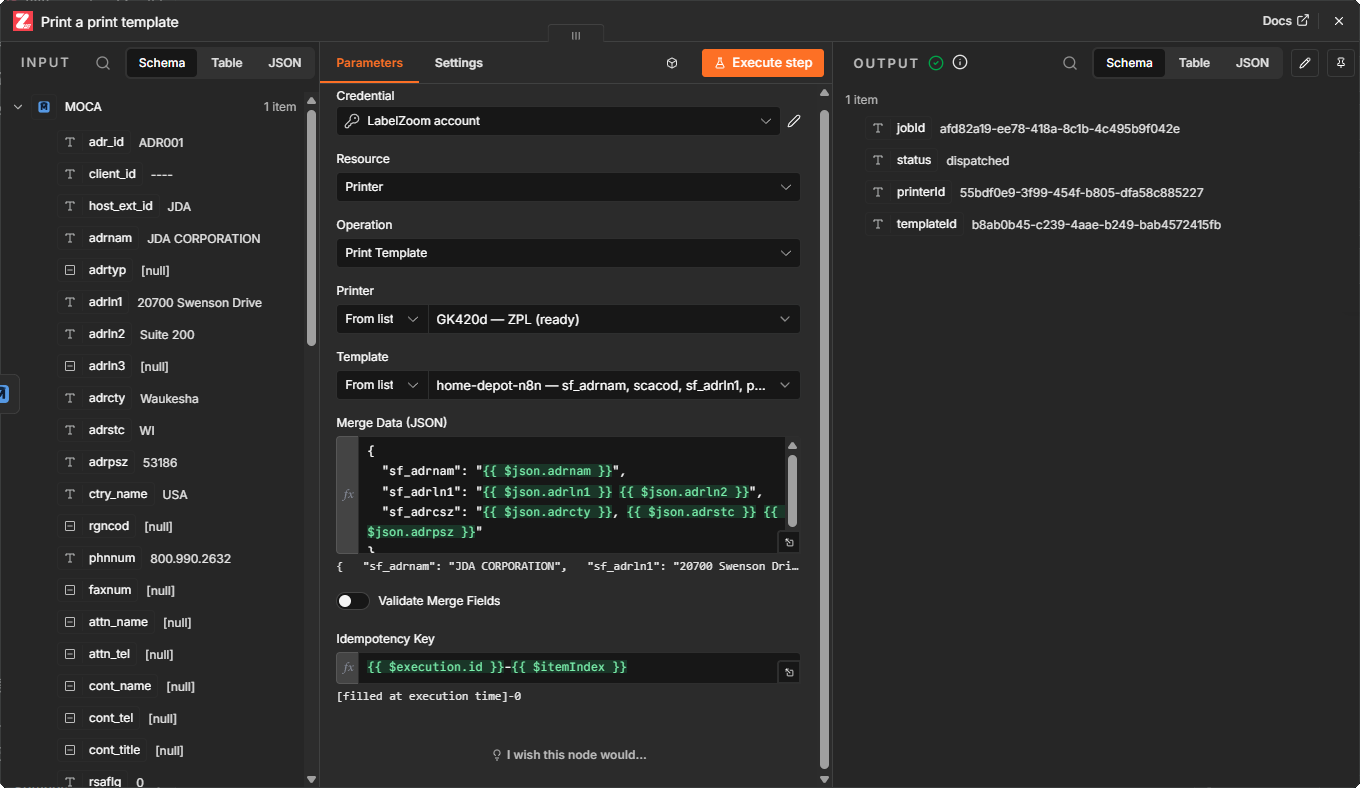Click into the Idempotency Key field
1360x788 pixels.
click(568, 668)
